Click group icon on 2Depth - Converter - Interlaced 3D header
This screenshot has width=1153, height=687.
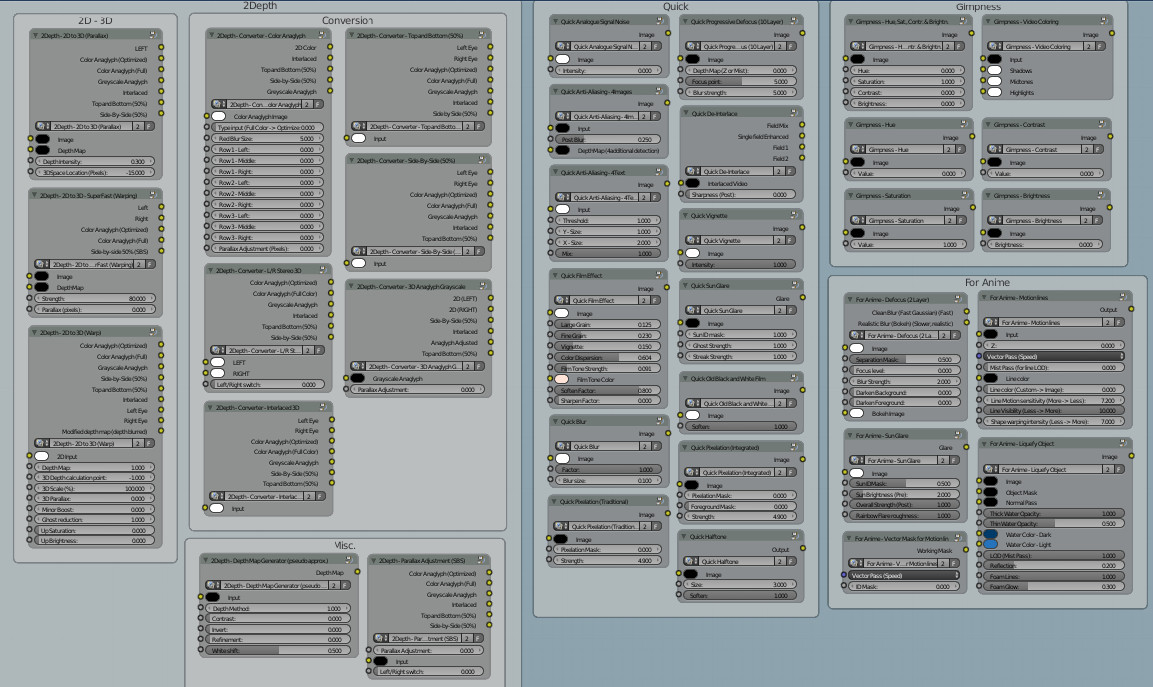click(x=324, y=407)
